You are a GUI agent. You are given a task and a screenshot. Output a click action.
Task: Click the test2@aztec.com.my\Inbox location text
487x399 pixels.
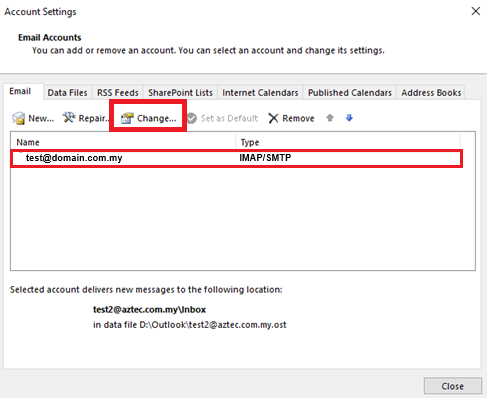pyautogui.click(x=149, y=310)
